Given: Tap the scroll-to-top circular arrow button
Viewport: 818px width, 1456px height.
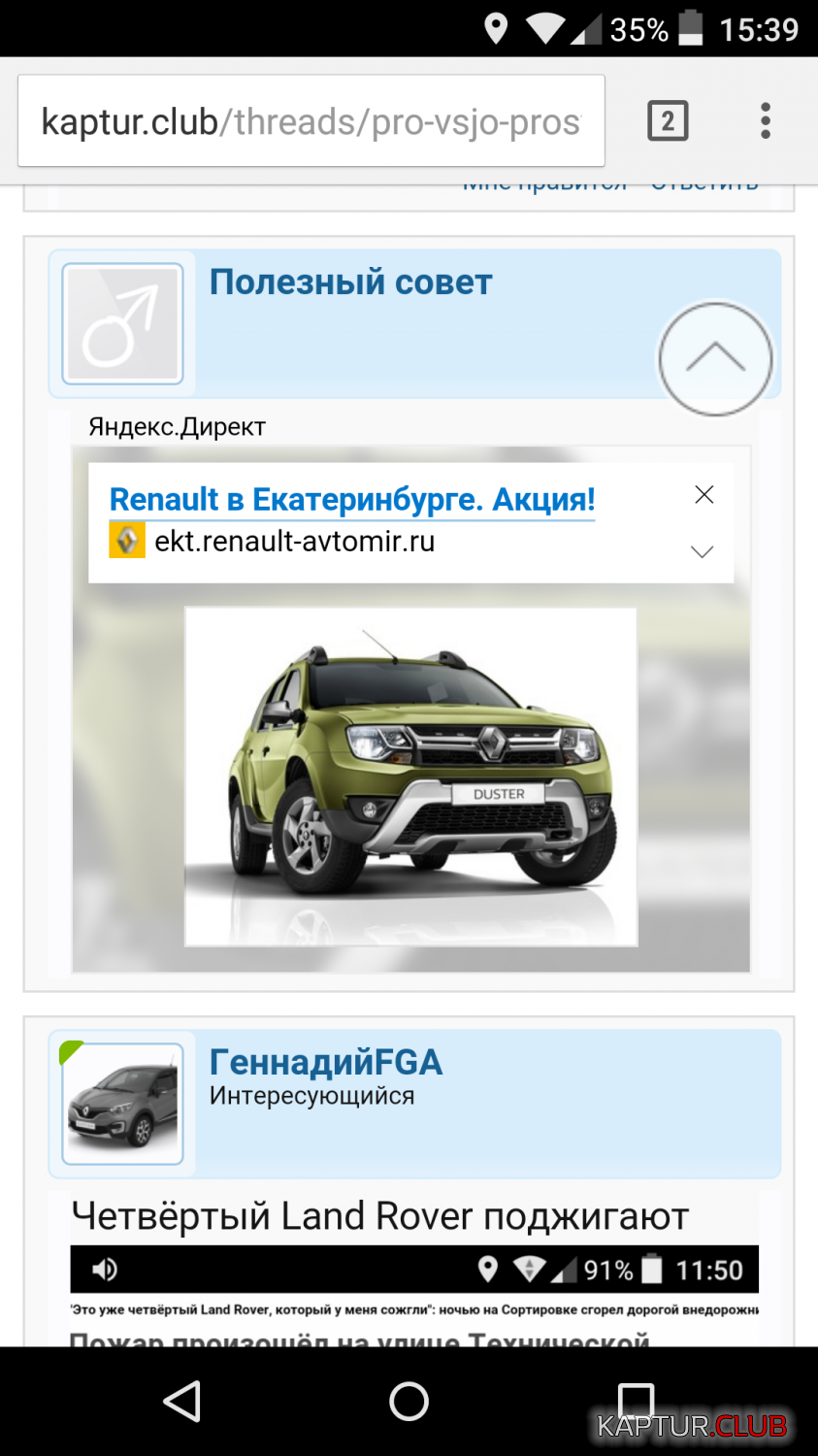Looking at the screenshot, I should coord(716,359).
